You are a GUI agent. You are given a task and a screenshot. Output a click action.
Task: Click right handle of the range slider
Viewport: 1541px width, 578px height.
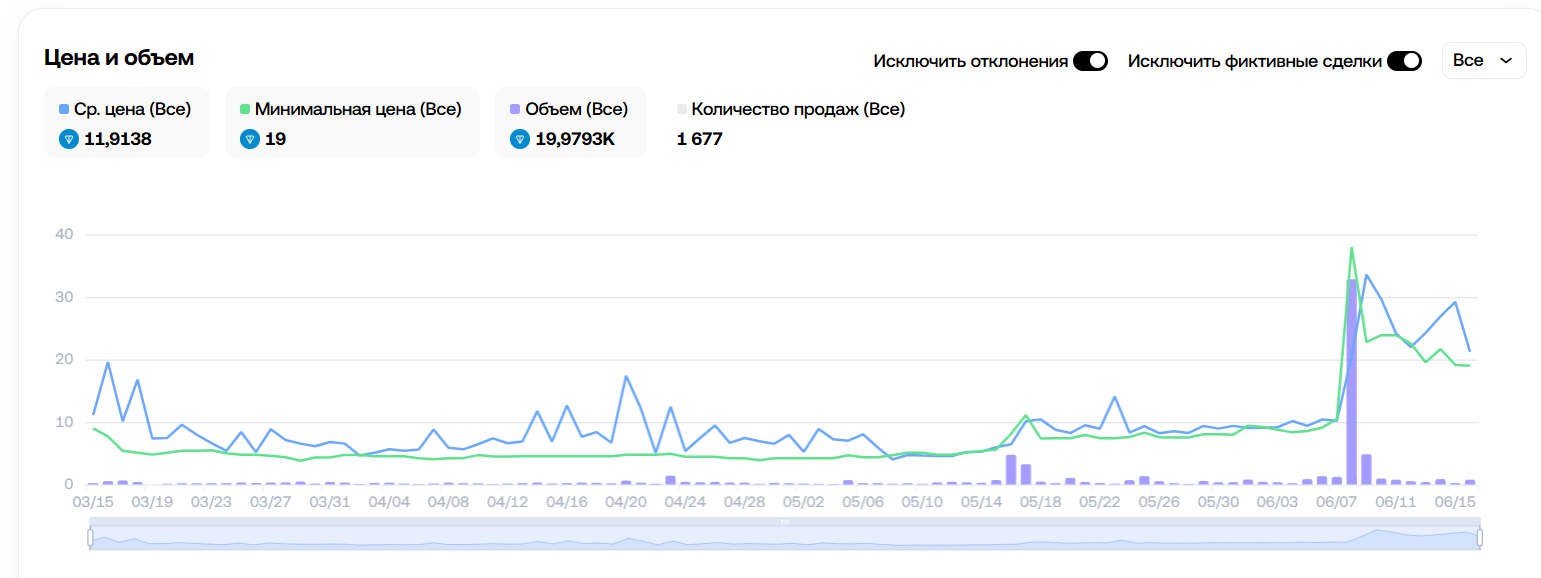click(1480, 537)
